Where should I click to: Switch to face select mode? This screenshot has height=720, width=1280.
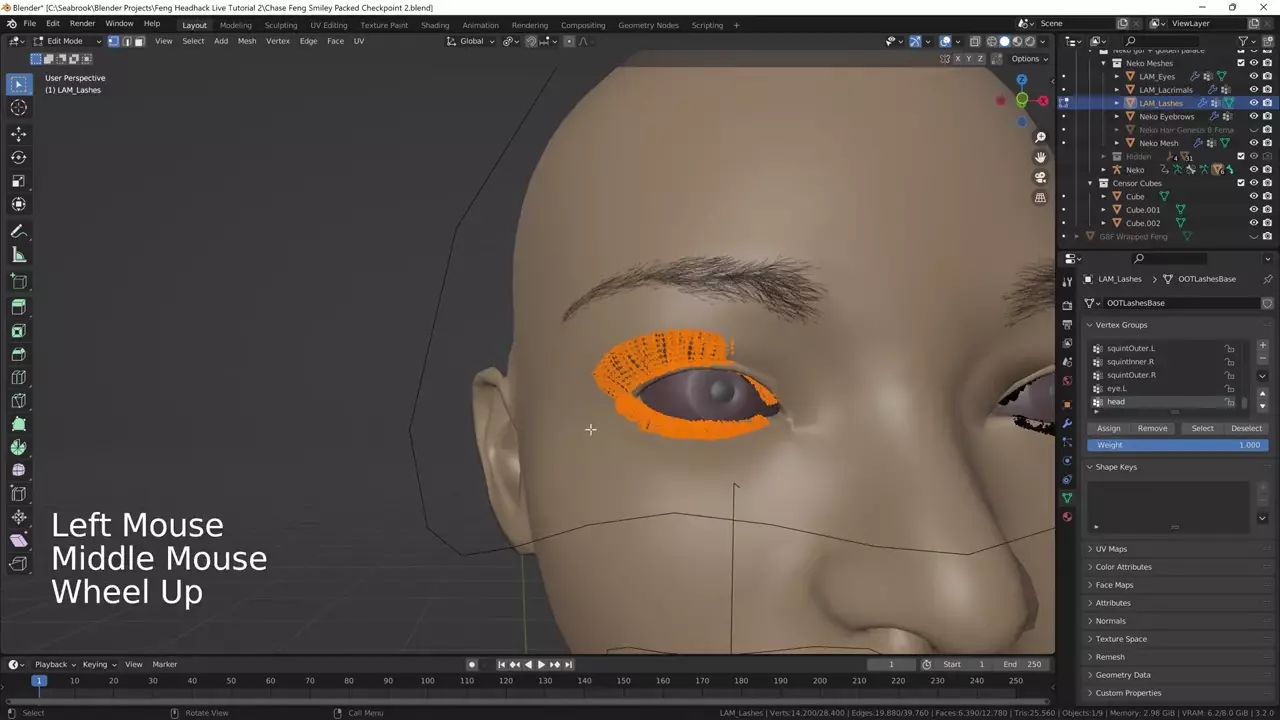[139, 41]
